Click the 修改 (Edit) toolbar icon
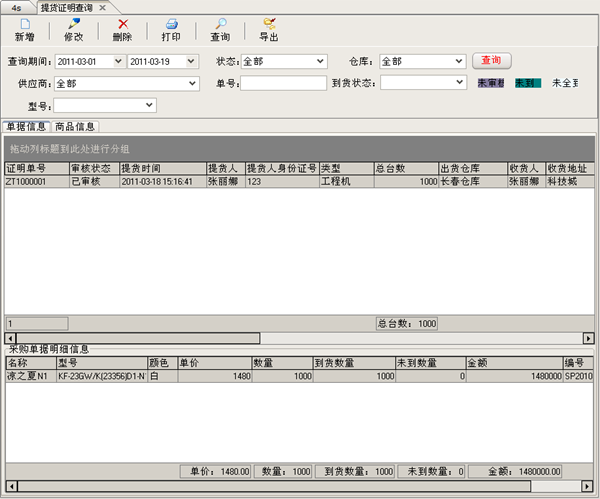Viewport: 600px width, 499px height. click(x=73, y=24)
